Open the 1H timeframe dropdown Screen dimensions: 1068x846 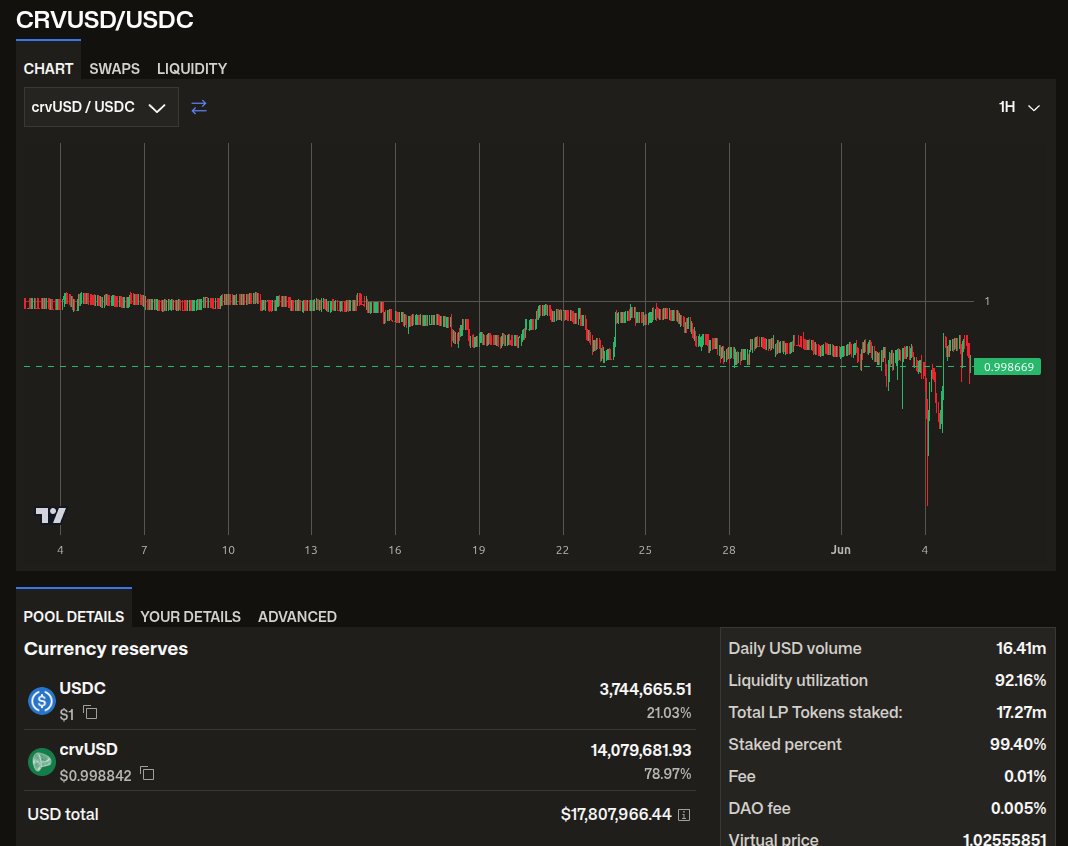1019,107
